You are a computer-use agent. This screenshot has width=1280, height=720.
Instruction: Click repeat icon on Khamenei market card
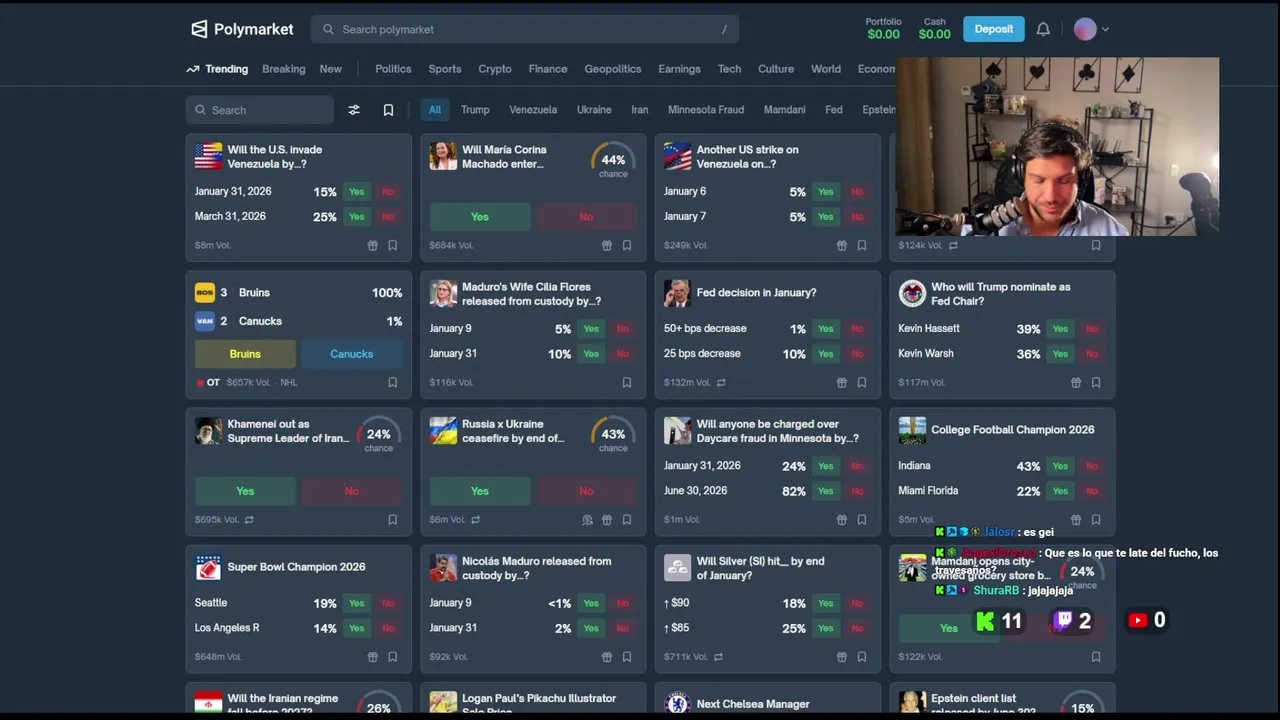(249, 519)
